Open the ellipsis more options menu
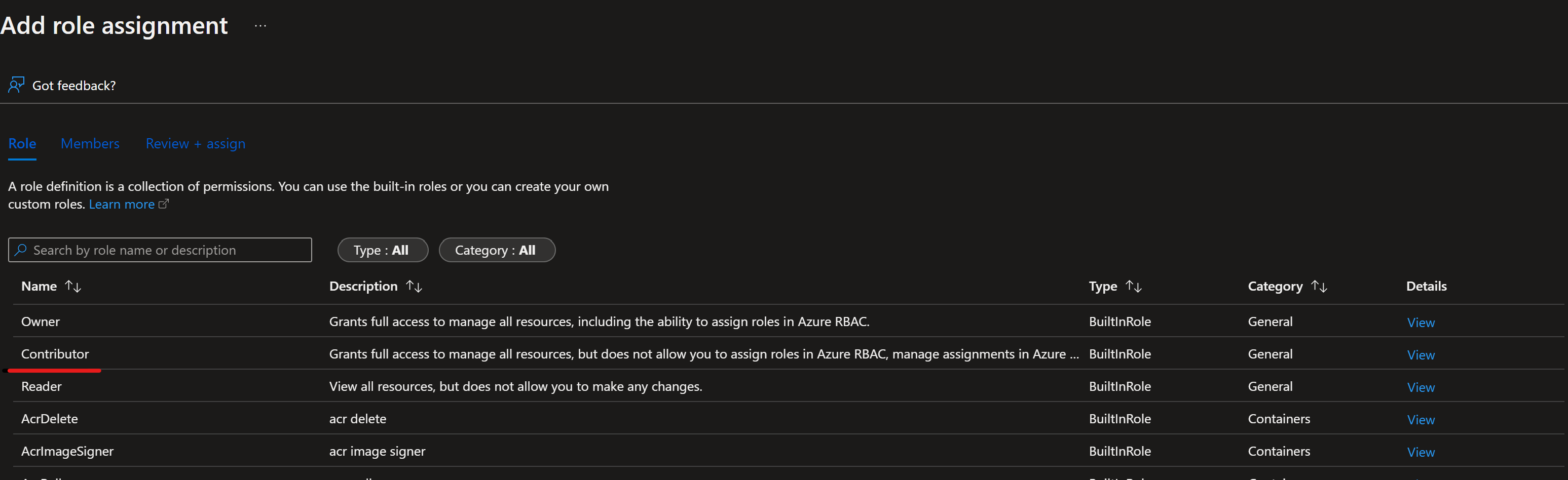The width and height of the screenshot is (1568, 480). (260, 26)
